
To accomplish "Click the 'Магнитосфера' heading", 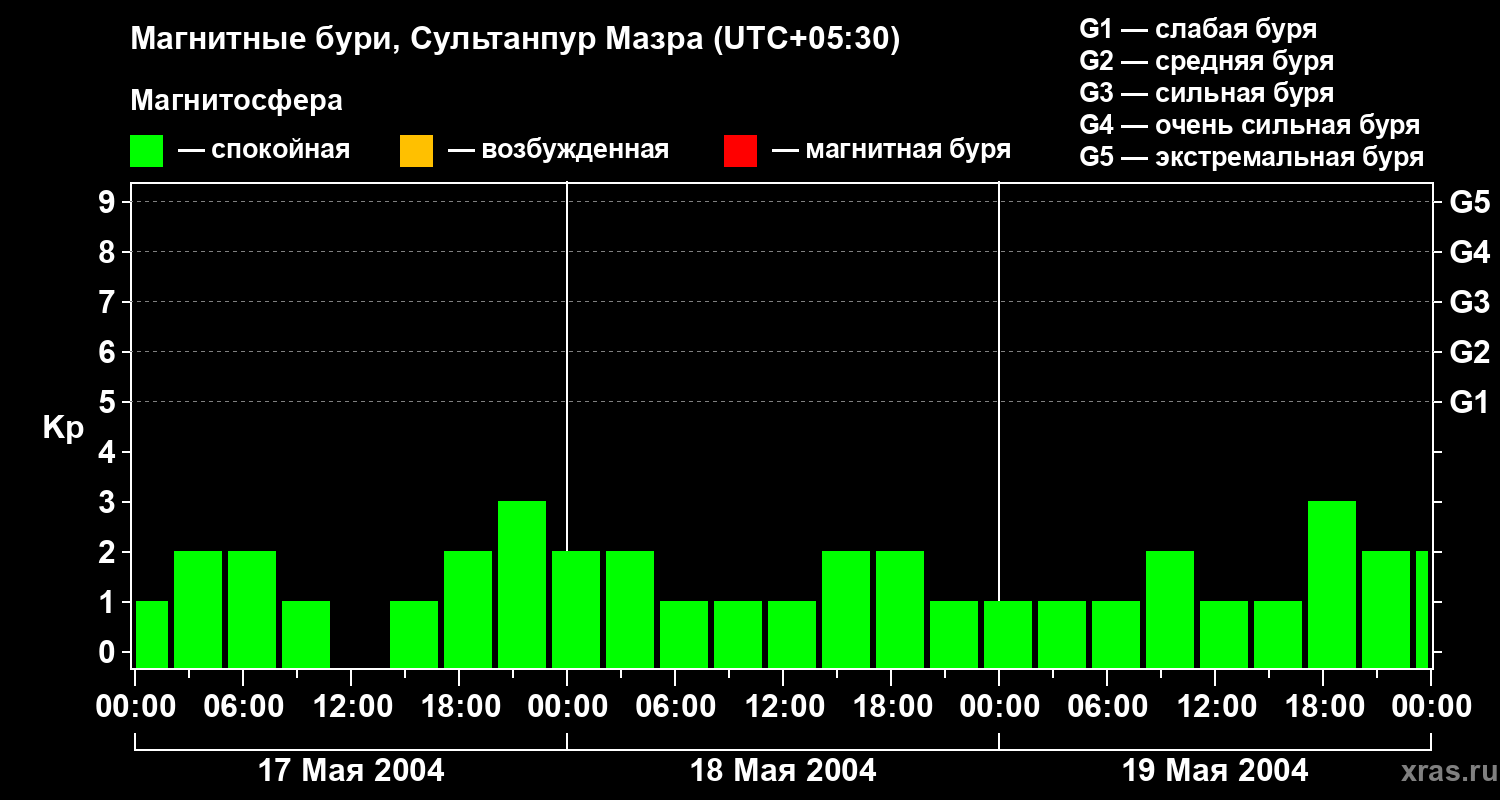I will point(236,101).
